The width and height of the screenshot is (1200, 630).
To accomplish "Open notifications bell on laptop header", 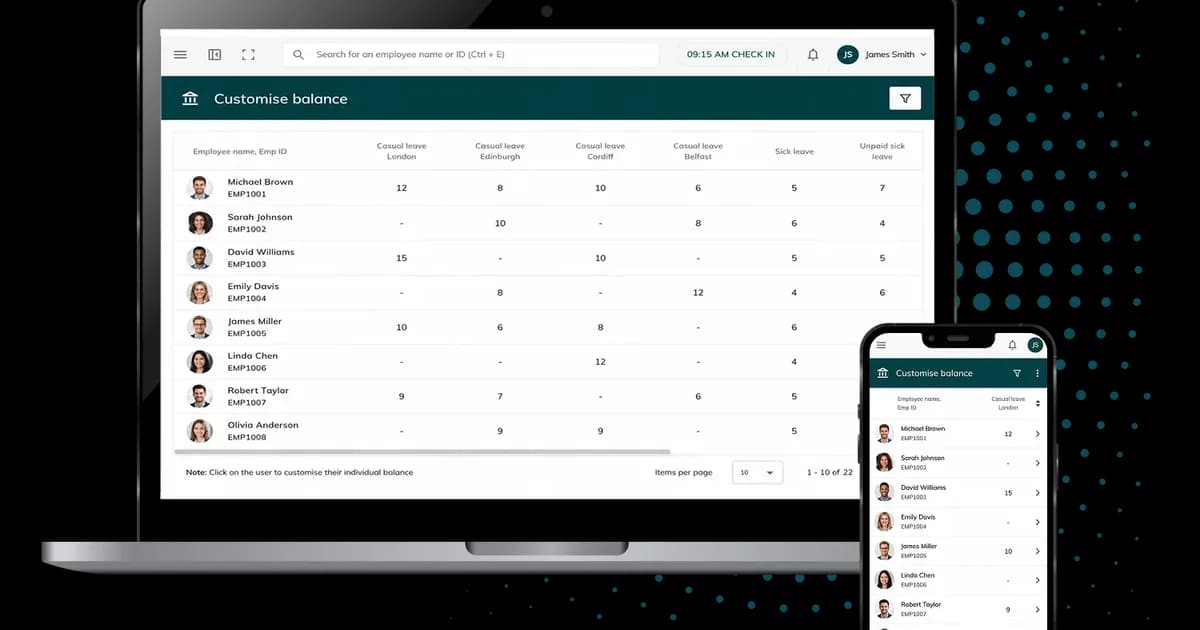I will [813, 55].
